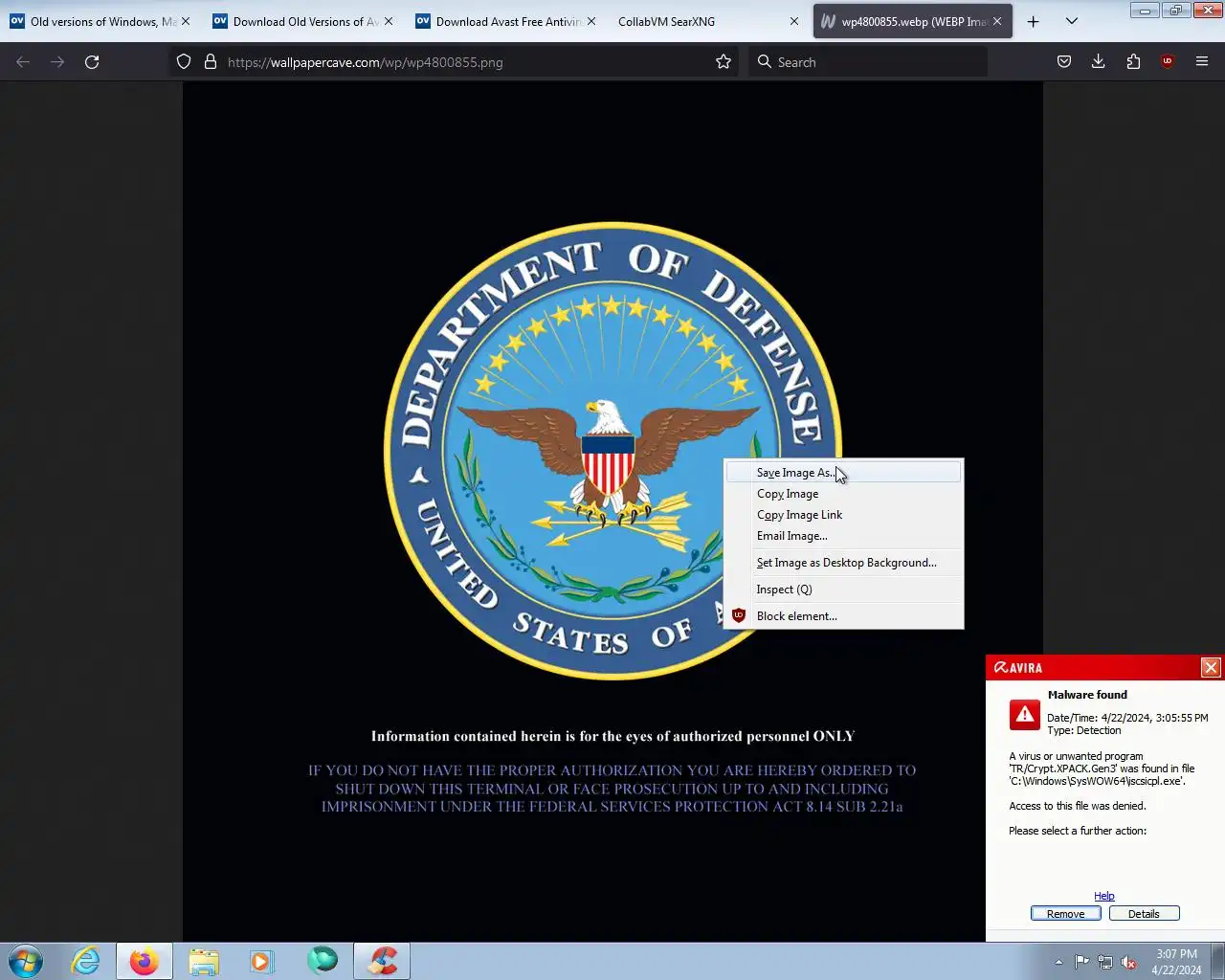Click the Firefox taskbar icon

tap(145, 961)
